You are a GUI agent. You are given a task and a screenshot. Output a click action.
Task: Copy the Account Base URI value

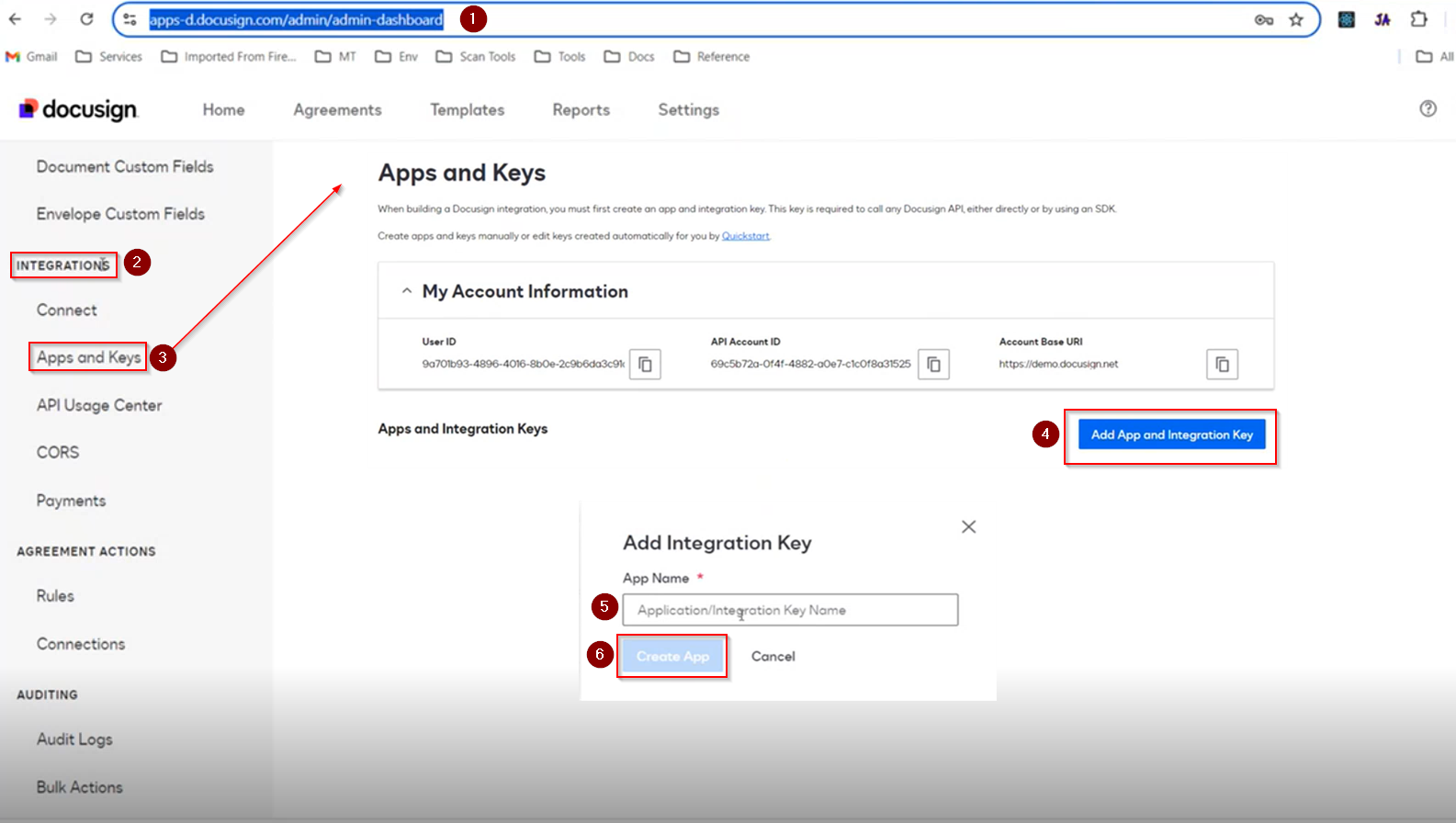click(1222, 365)
